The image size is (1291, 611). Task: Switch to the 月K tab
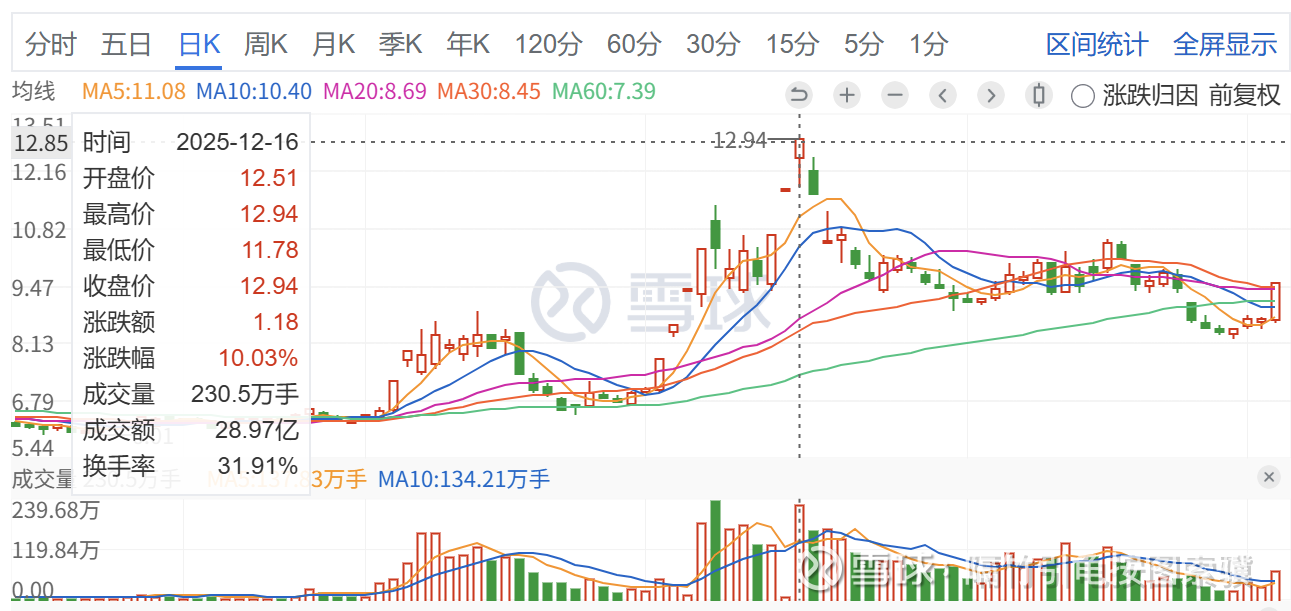click(x=333, y=44)
